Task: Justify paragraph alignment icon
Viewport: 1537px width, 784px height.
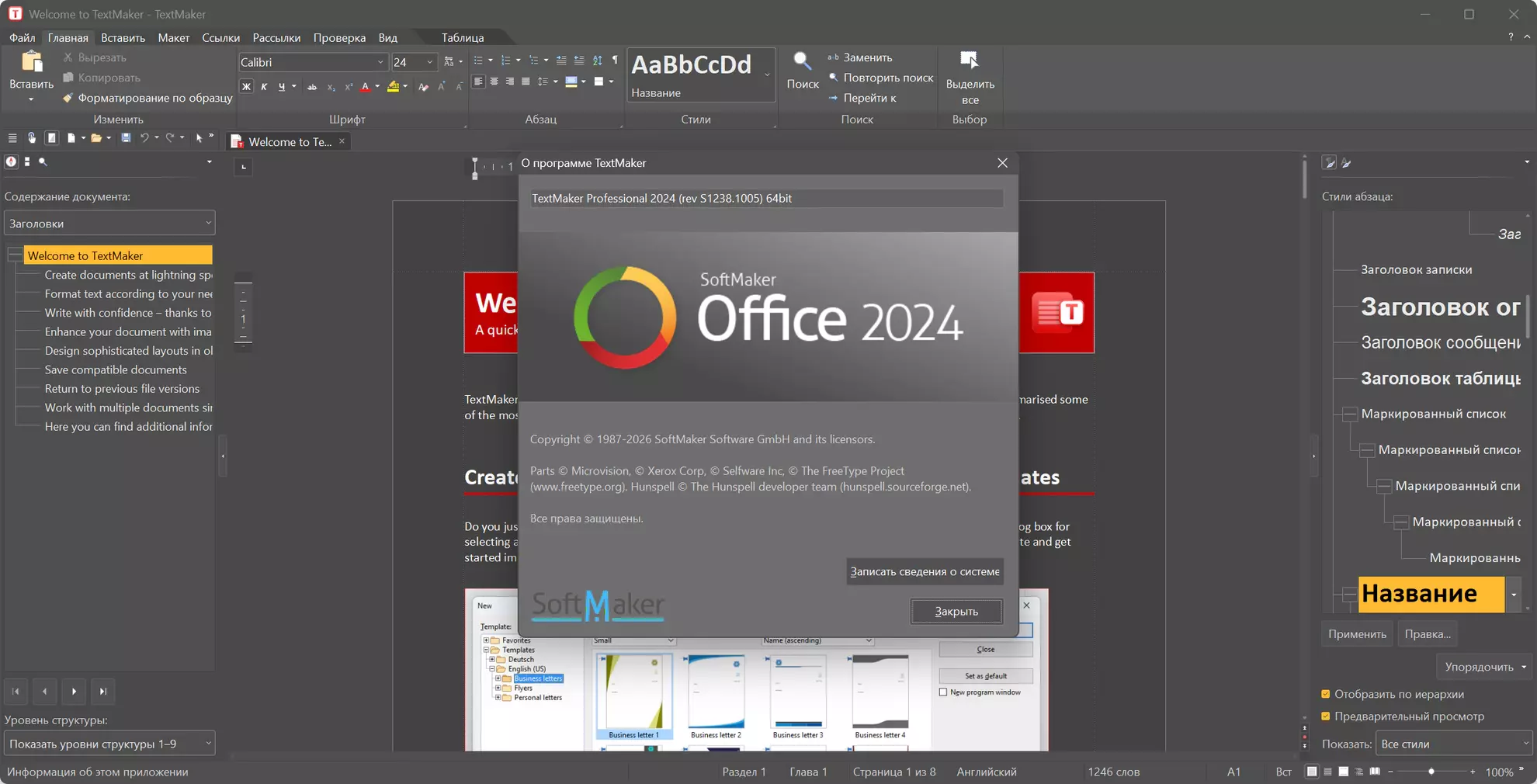Action: pos(526,82)
